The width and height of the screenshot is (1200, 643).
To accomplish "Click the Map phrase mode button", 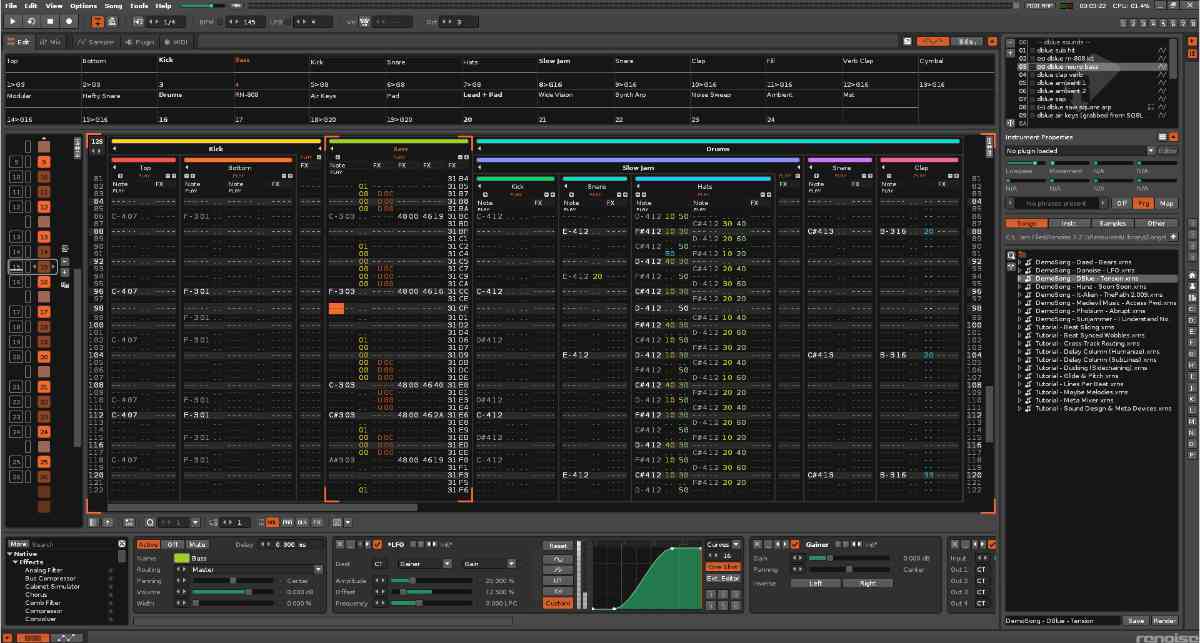I will 1166,202.
